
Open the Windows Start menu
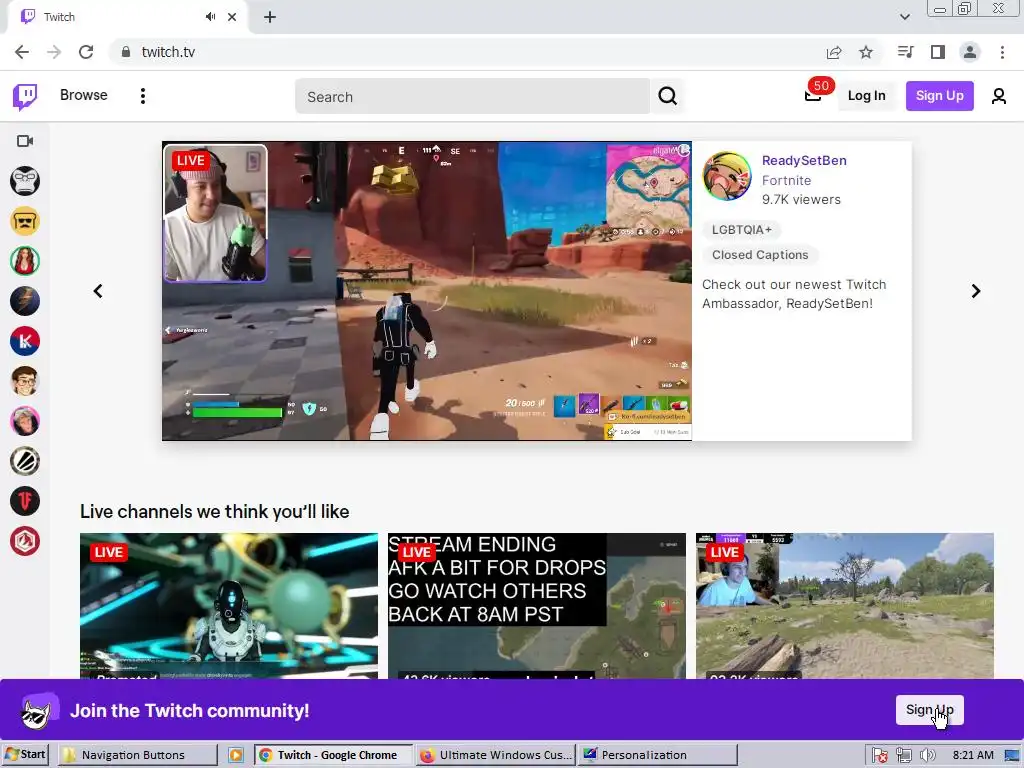click(x=25, y=755)
